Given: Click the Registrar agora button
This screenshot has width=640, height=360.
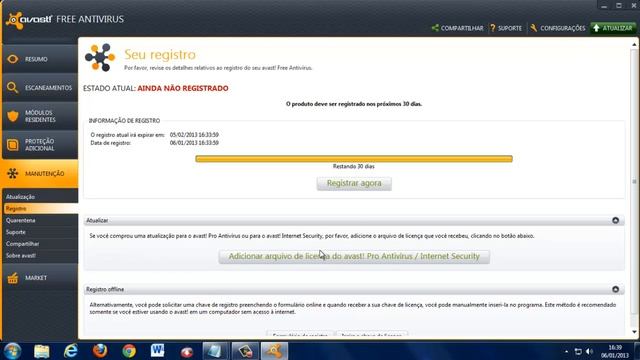Looking at the screenshot, I should pos(354,184).
